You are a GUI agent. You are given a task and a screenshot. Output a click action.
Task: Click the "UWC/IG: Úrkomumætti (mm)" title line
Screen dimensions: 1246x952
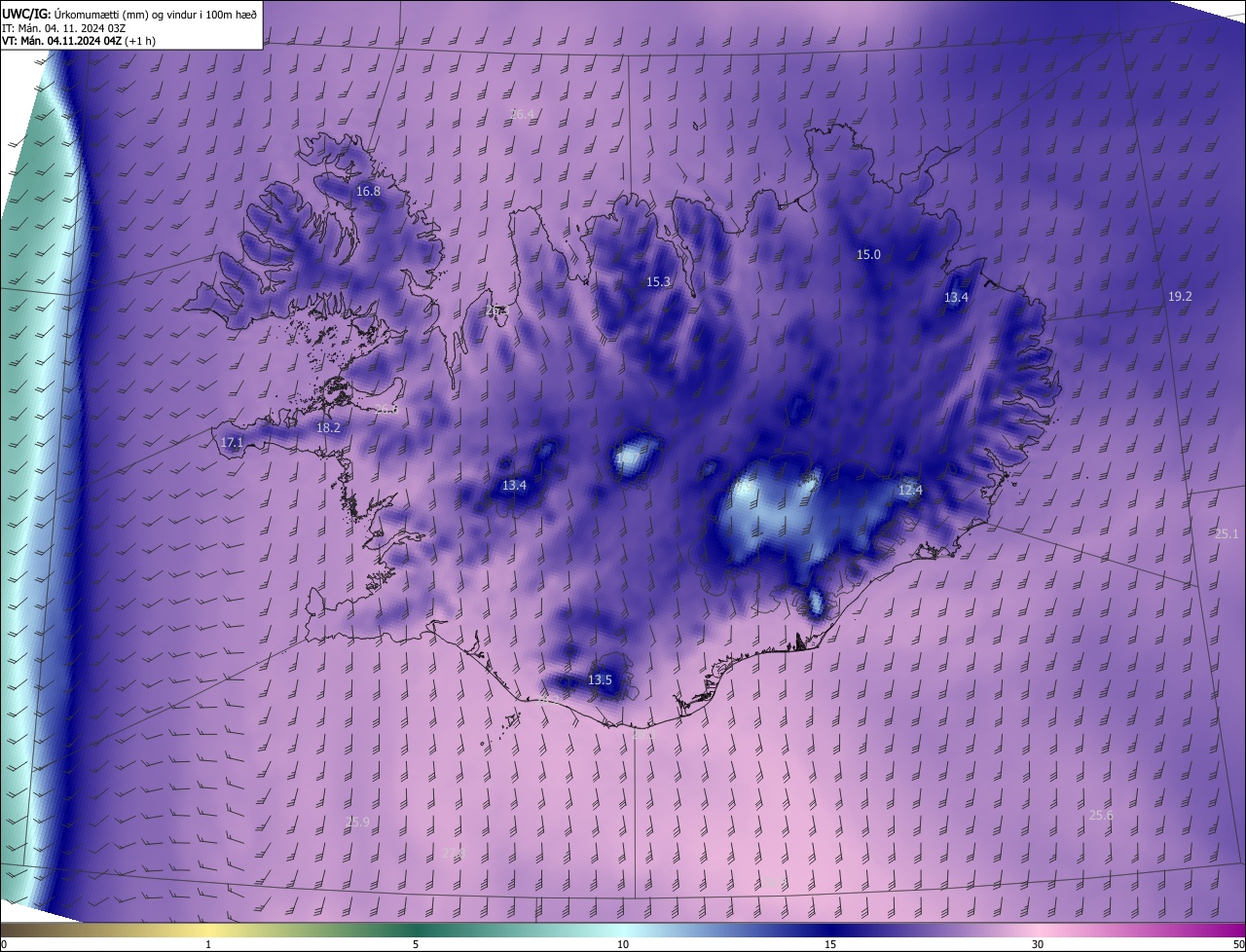pyautogui.click(x=130, y=14)
